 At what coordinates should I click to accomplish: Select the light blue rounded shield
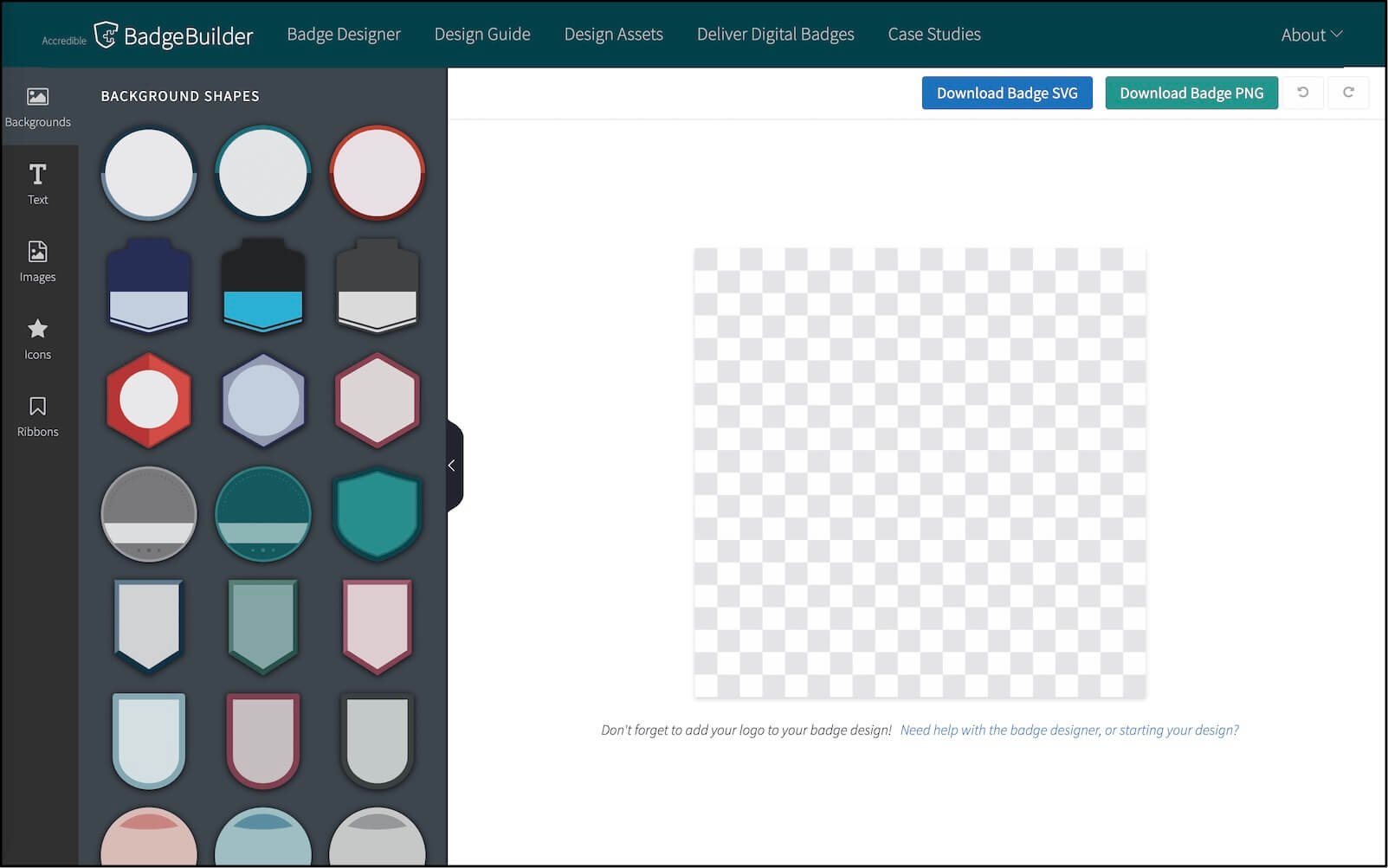tap(149, 741)
